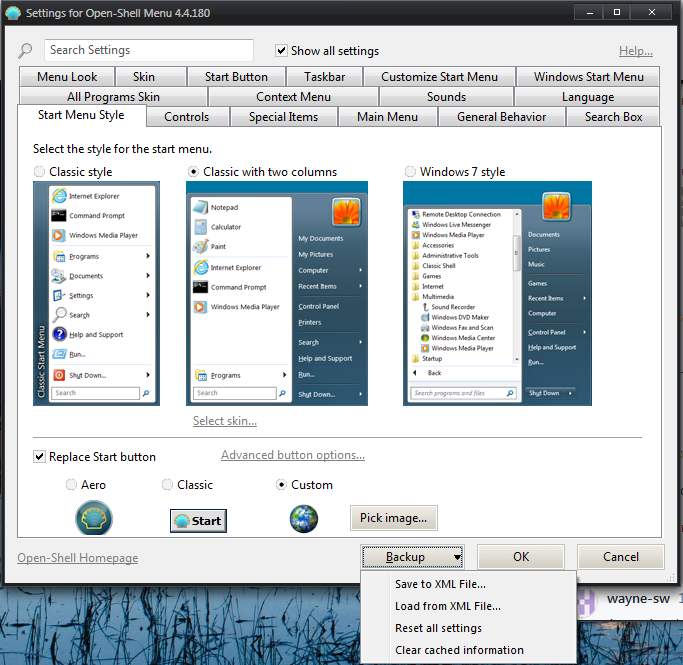Switch to the Special Items tab
Screen dimensions: 683x665
[284, 117]
